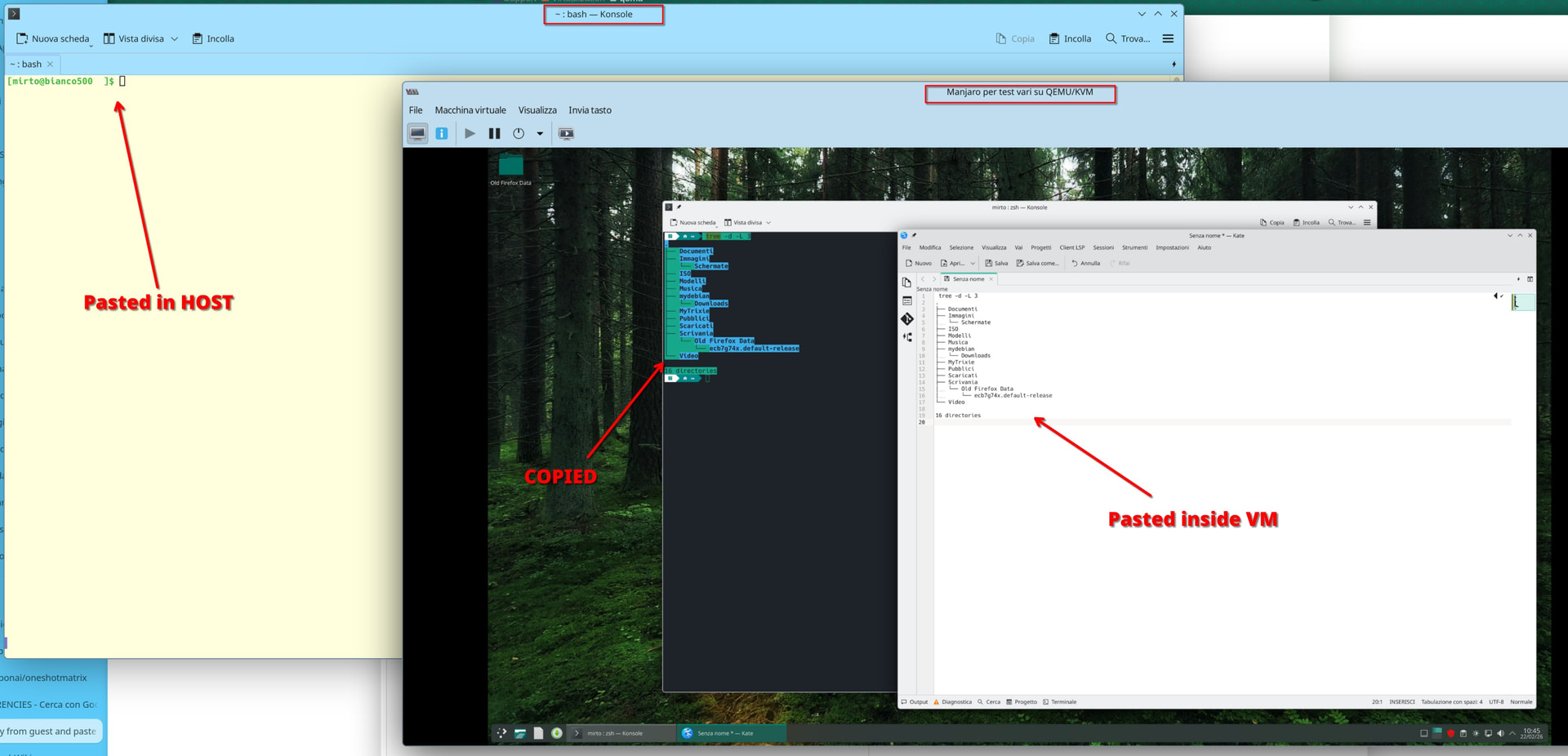Expand the VM shutdown options arrow

[x=540, y=134]
